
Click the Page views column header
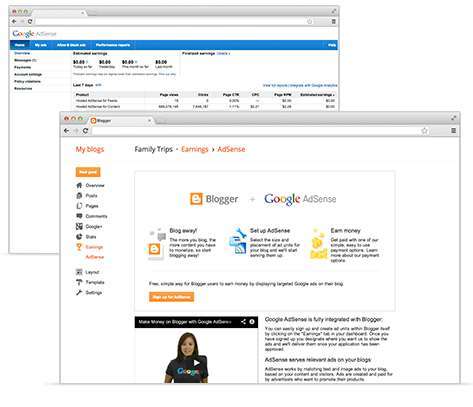(x=169, y=95)
